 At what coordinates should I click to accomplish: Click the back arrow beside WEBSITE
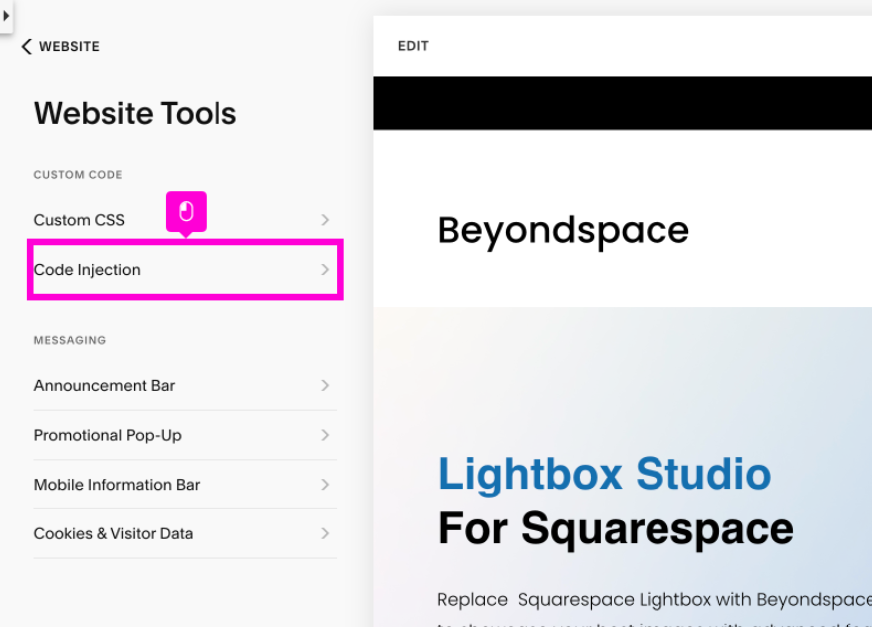(x=26, y=47)
